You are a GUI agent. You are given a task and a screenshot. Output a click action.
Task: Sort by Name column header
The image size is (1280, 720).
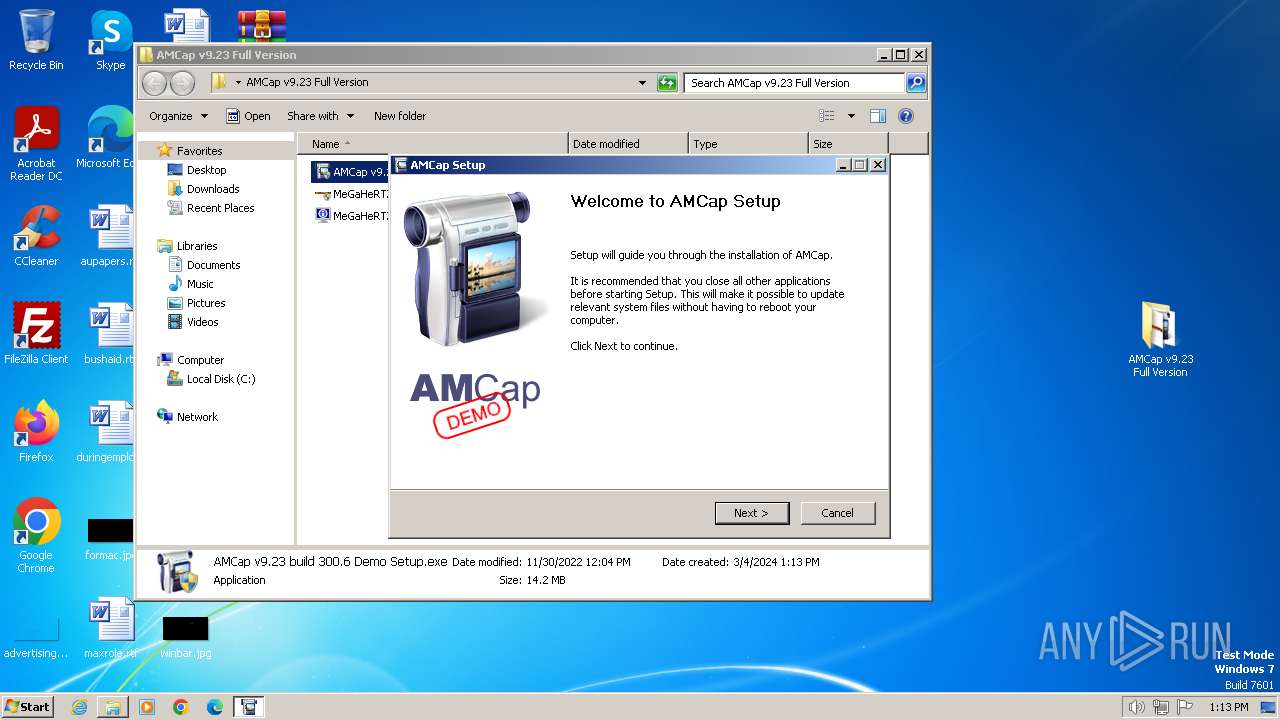(x=432, y=144)
